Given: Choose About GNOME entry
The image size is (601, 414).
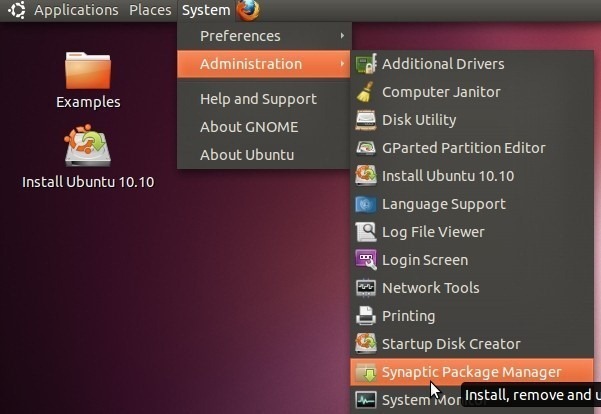Looking at the screenshot, I should click(x=249, y=127).
